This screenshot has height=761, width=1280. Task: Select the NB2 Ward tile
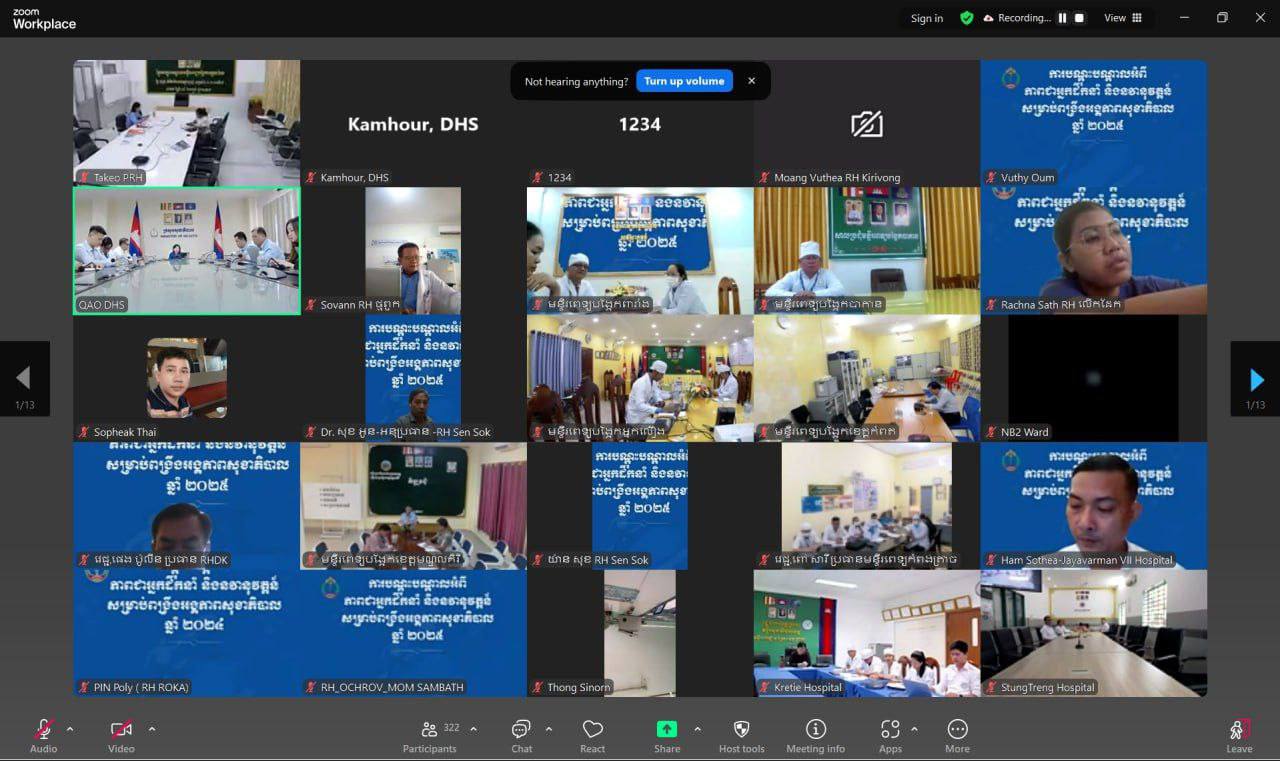(x=1094, y=378)
